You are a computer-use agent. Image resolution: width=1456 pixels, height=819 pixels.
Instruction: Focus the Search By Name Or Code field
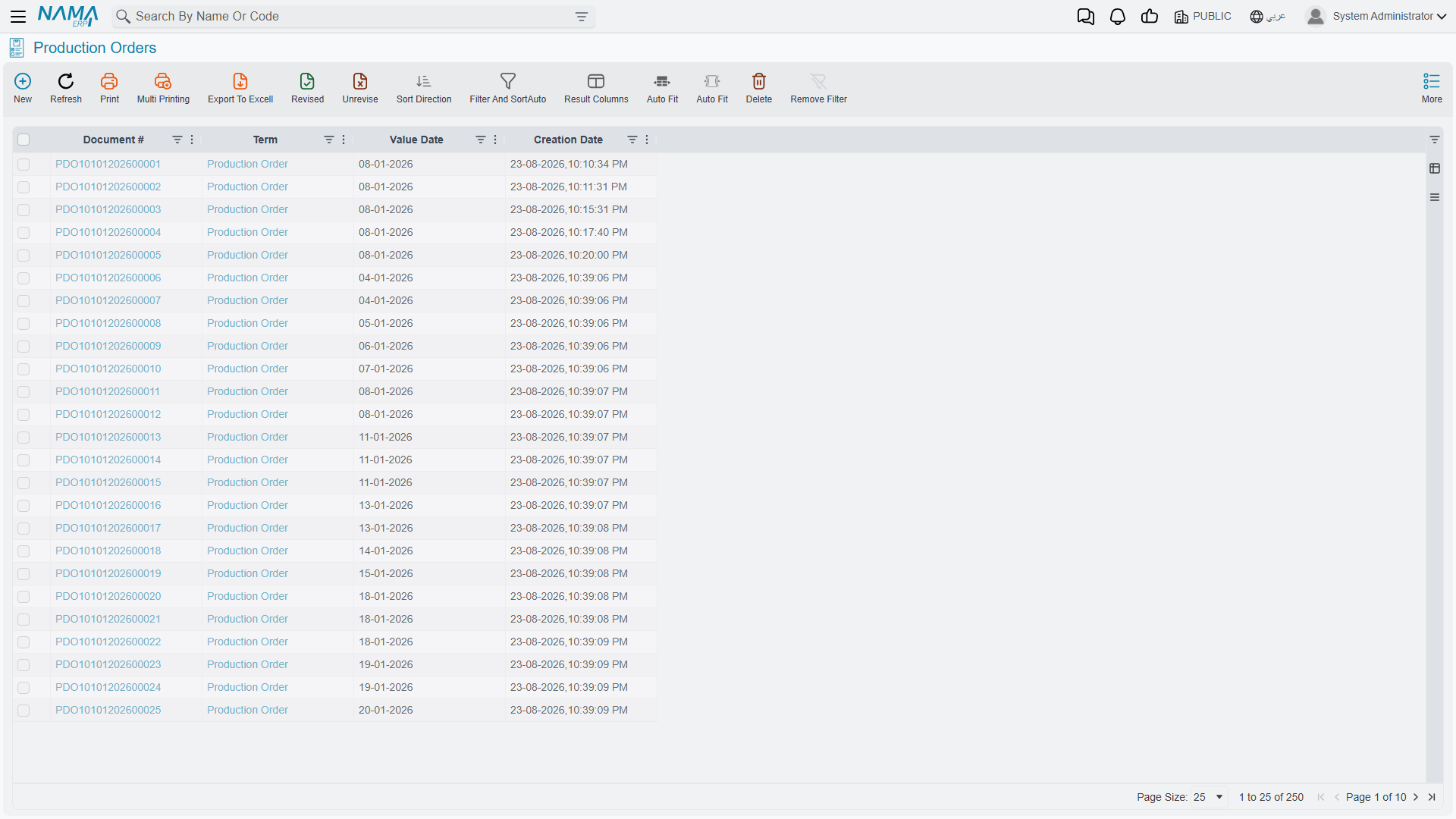click(353, 17)
